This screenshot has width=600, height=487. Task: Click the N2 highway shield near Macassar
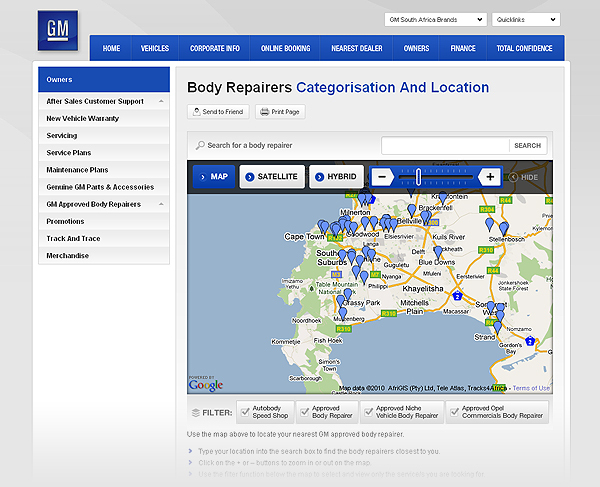click(457, 295)
